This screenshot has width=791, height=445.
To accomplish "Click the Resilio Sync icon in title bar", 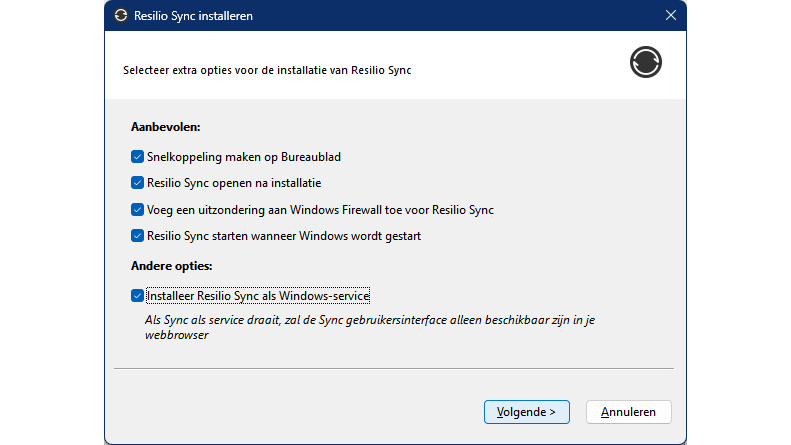I will [x=122, y=15].
